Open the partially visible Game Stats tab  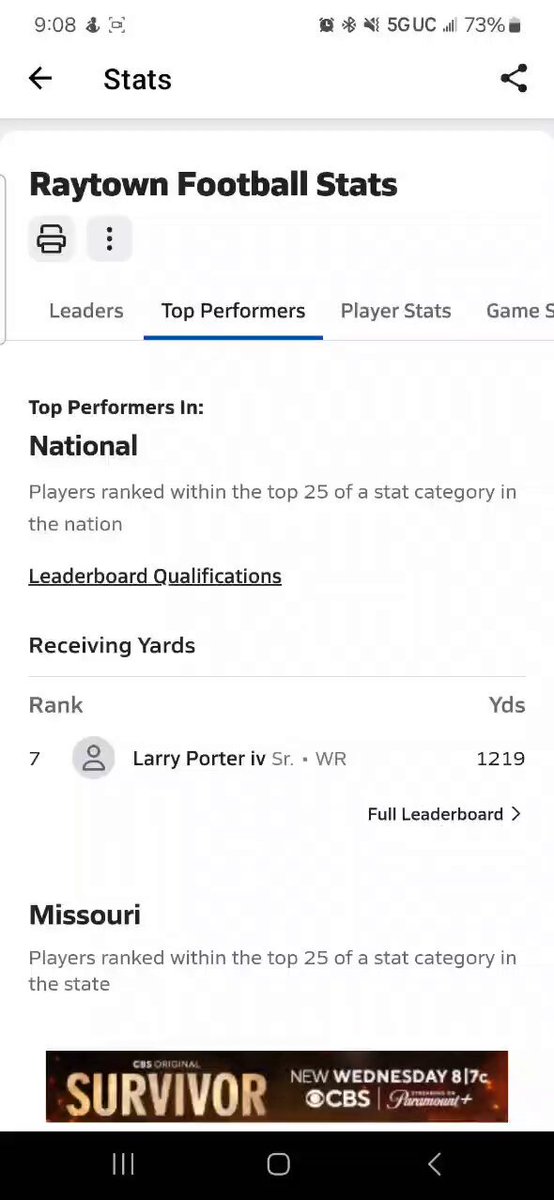tap(520, 311)
